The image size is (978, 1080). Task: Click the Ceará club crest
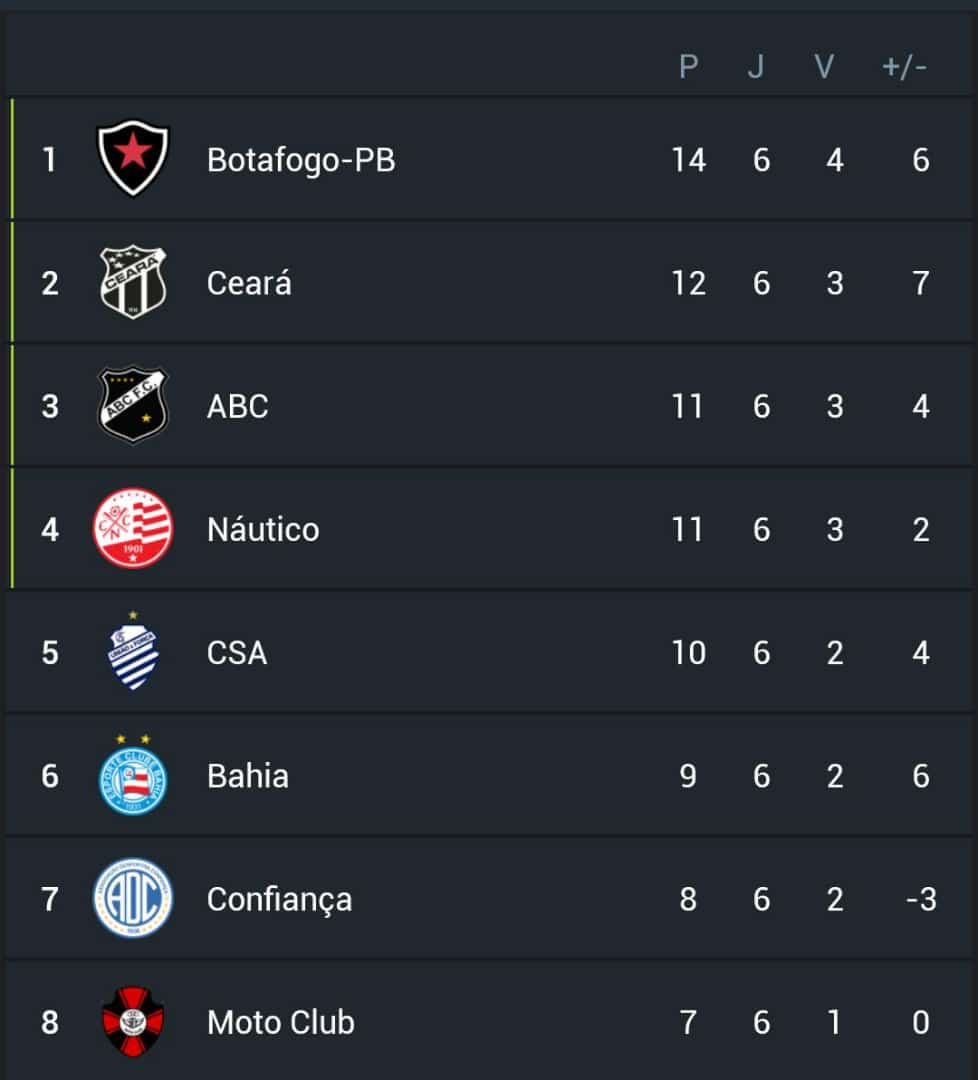pyautogui.click(x=133, y=283)
